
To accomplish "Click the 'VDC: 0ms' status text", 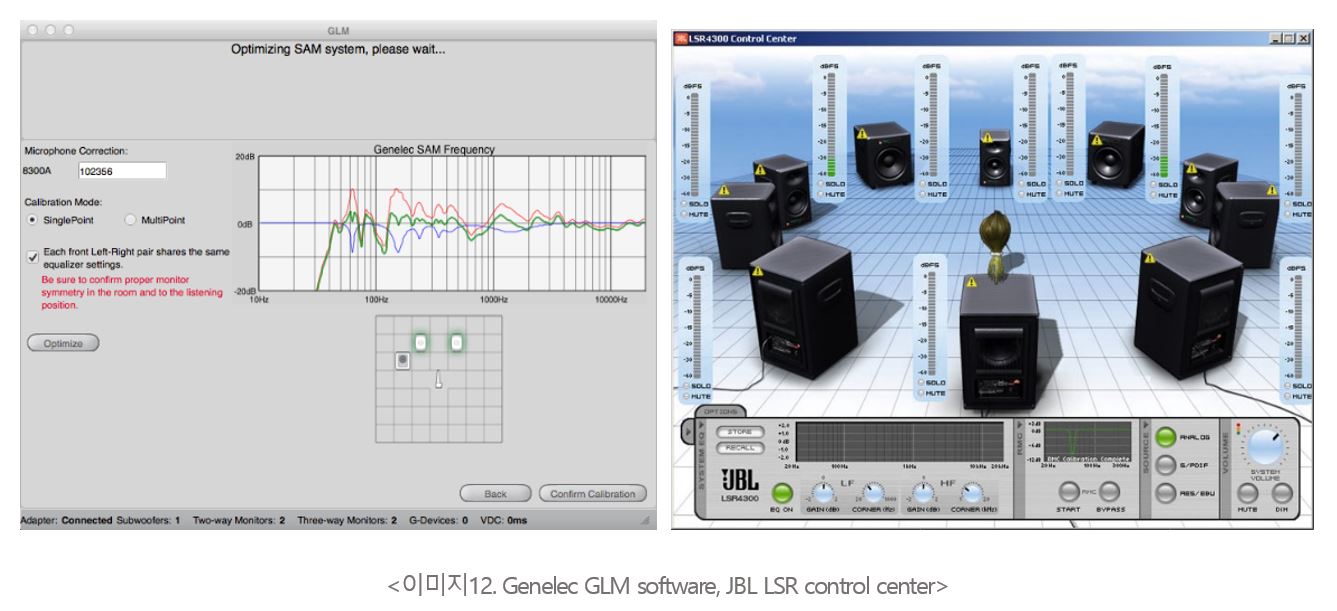I will coord(504,521).
